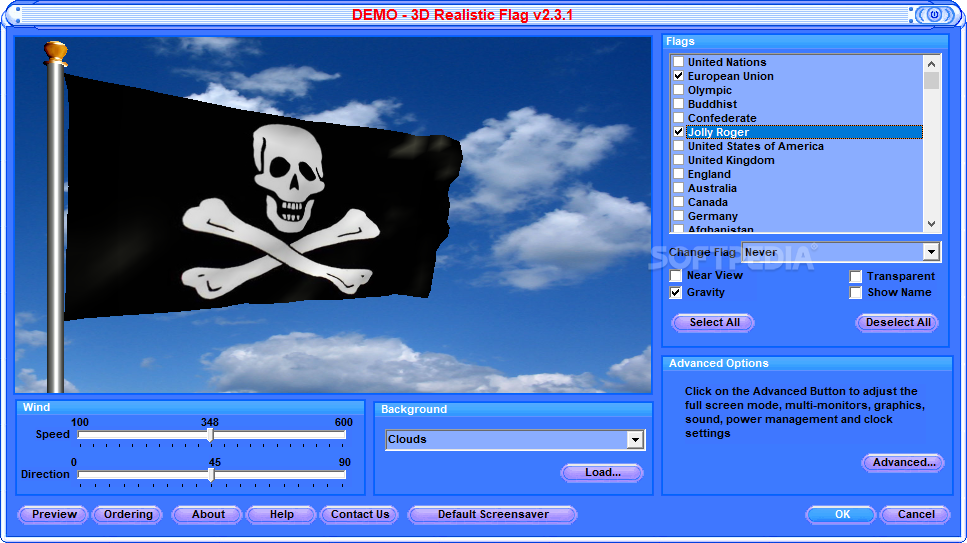Image resolution: width=967 pixels, height=543 pixels.
Task: Enable the Olympic flag checkbox
Action: 678,90
